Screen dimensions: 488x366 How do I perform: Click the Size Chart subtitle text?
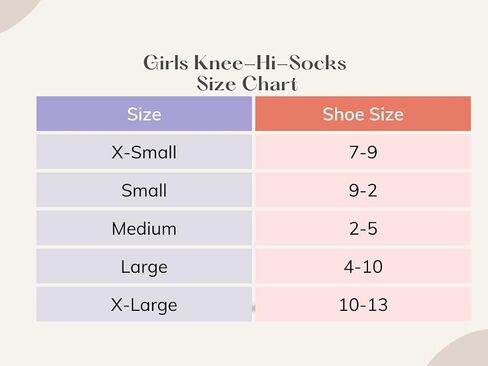tap(247, 83)
